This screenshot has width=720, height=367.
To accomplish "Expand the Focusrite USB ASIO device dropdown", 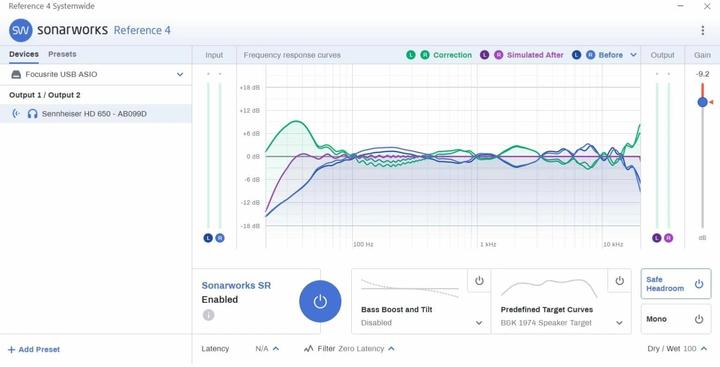I will pyautogui.click(x=180, y=74).
